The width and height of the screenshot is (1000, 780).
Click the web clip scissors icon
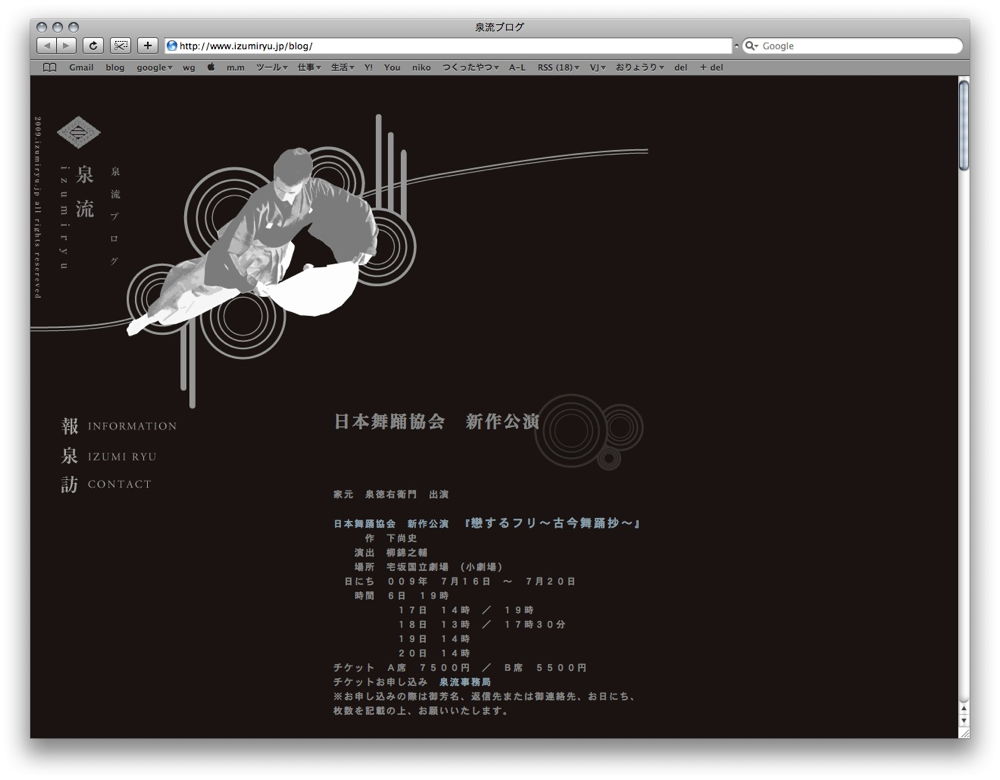[x=121, y=46]
